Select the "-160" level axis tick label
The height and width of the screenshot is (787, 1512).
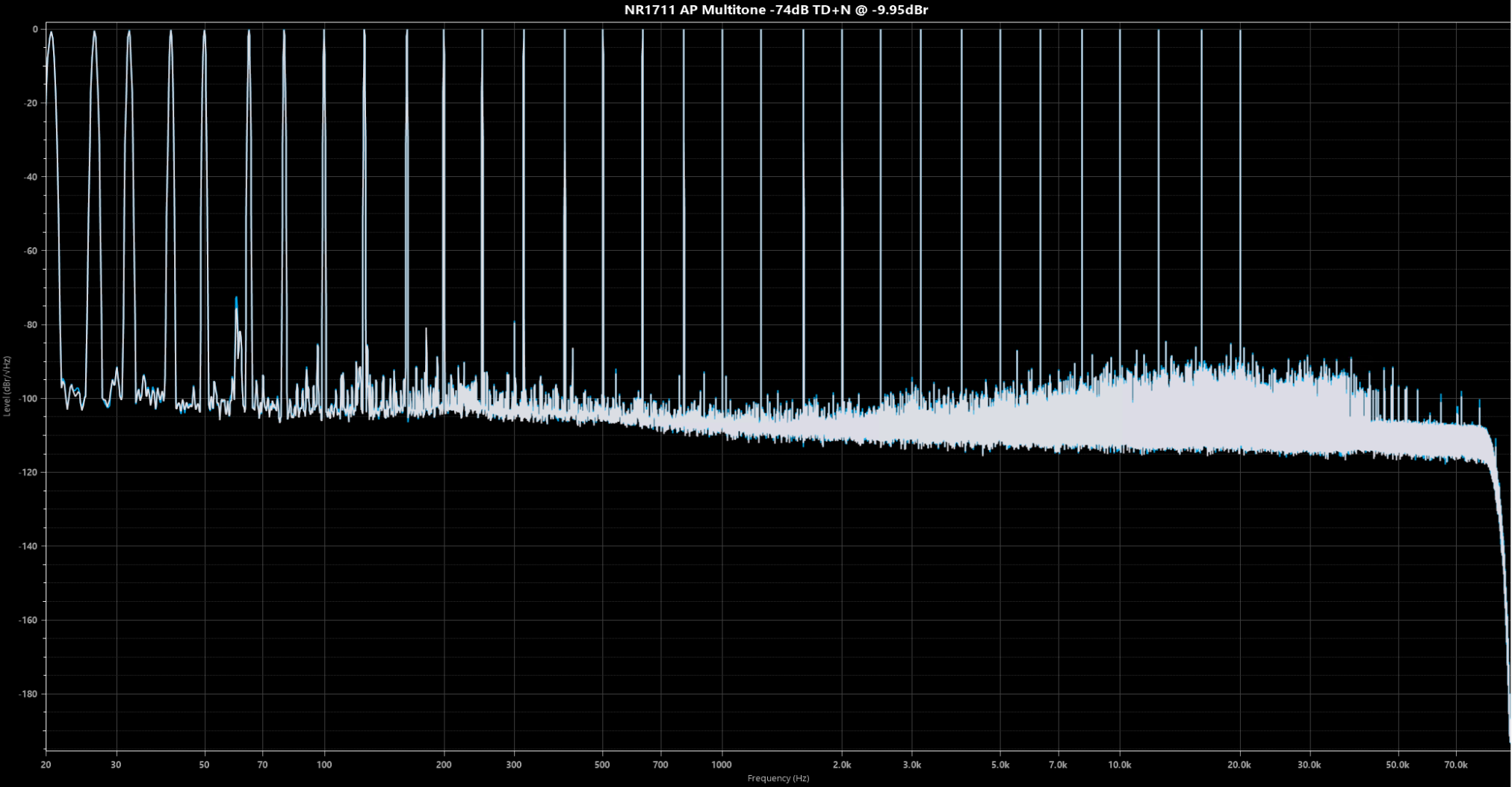(28, 620)
